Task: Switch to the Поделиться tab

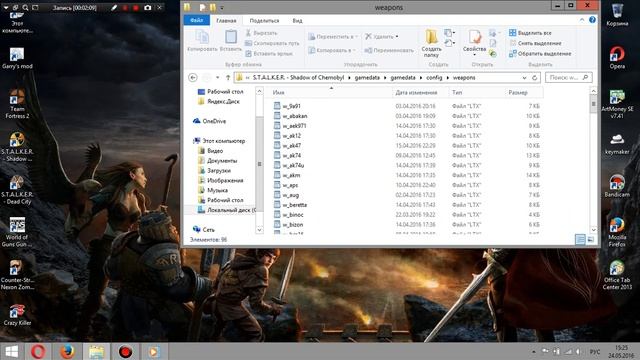Action: pos(264,20)
